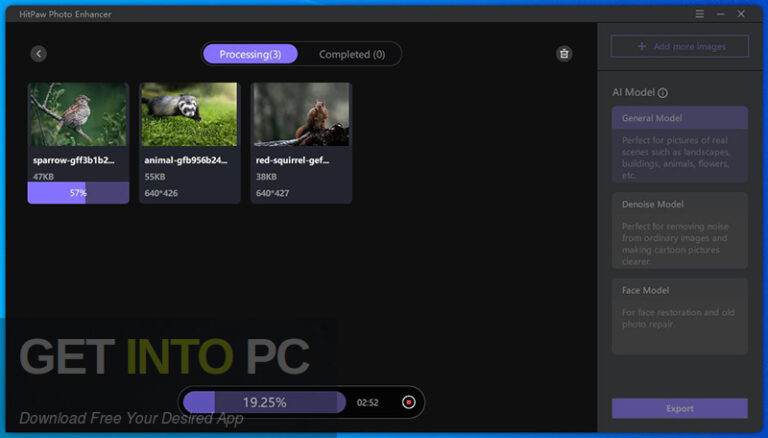Switch to the Processing(3) tab
768x438 pixels.
[x=250, y=54]
